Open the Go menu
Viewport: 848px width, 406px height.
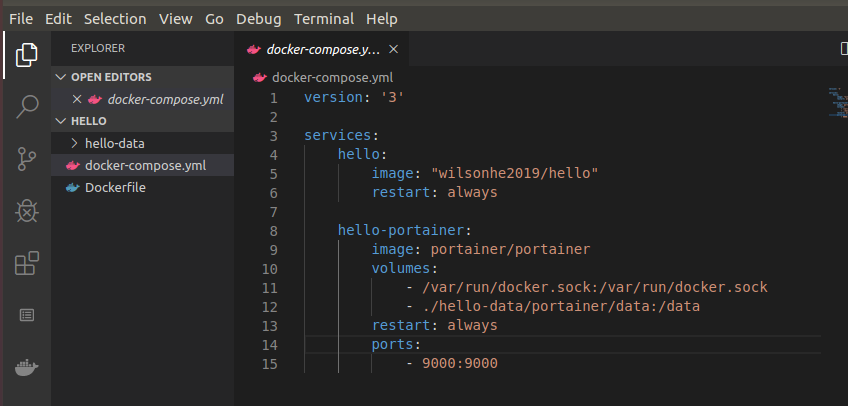point(214,19)
